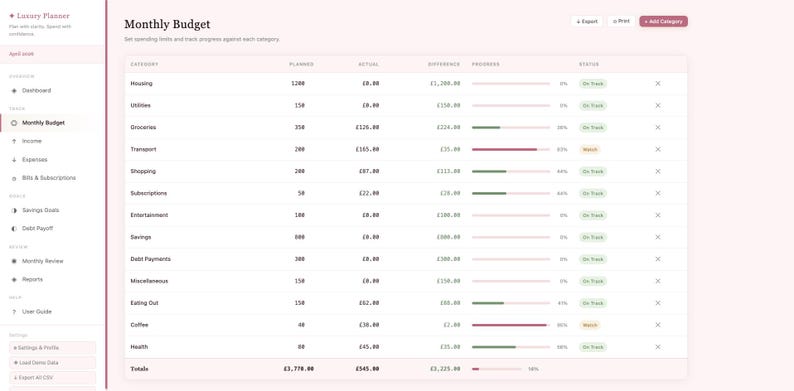
Task: Click the Coffee Watch status badge
Action: (590, 325)
